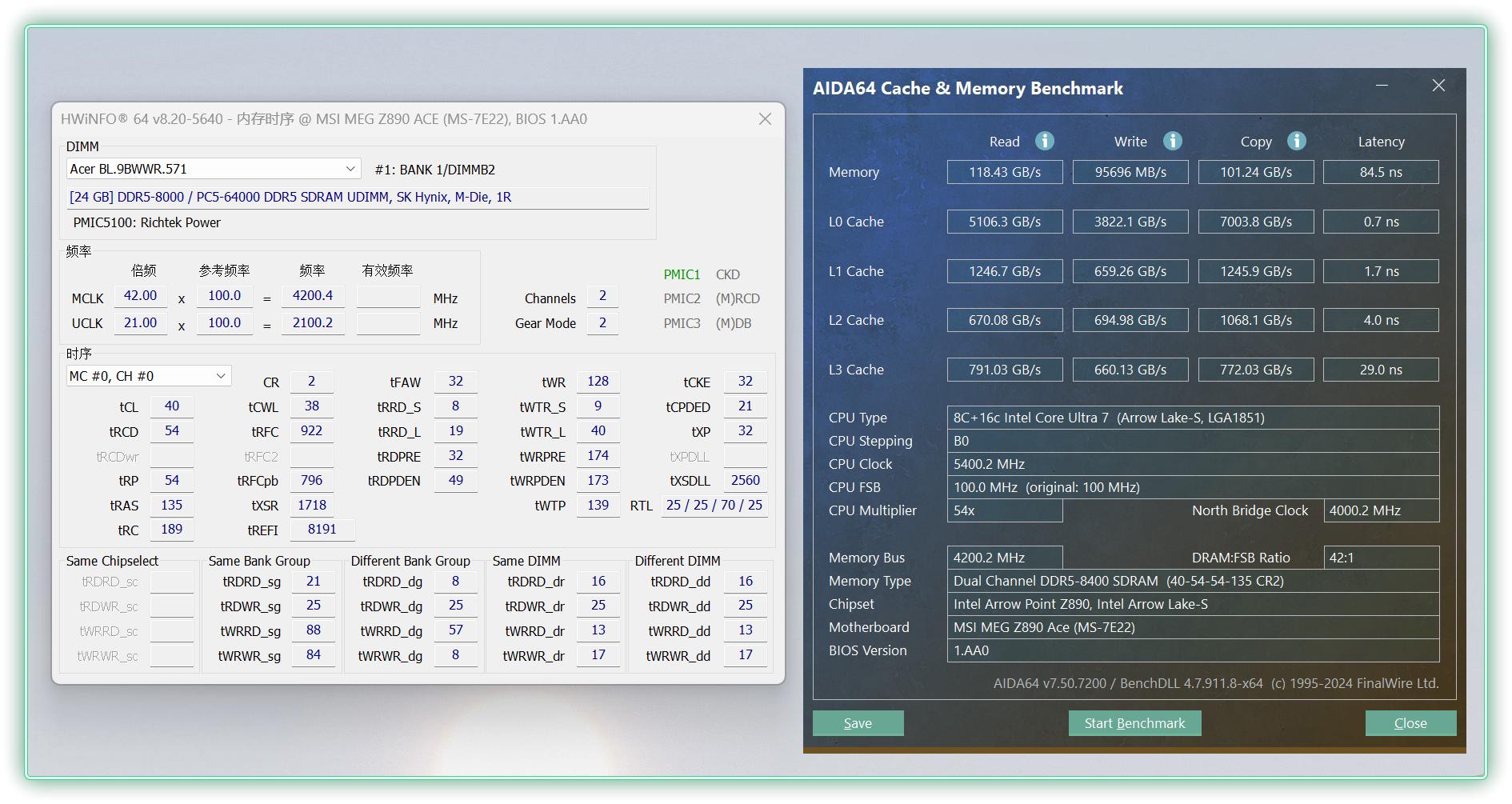The width and height of the screenshot is (1512, 804).
Task: Click the tREFI value 8191
Action: click(x=322, y=530)
